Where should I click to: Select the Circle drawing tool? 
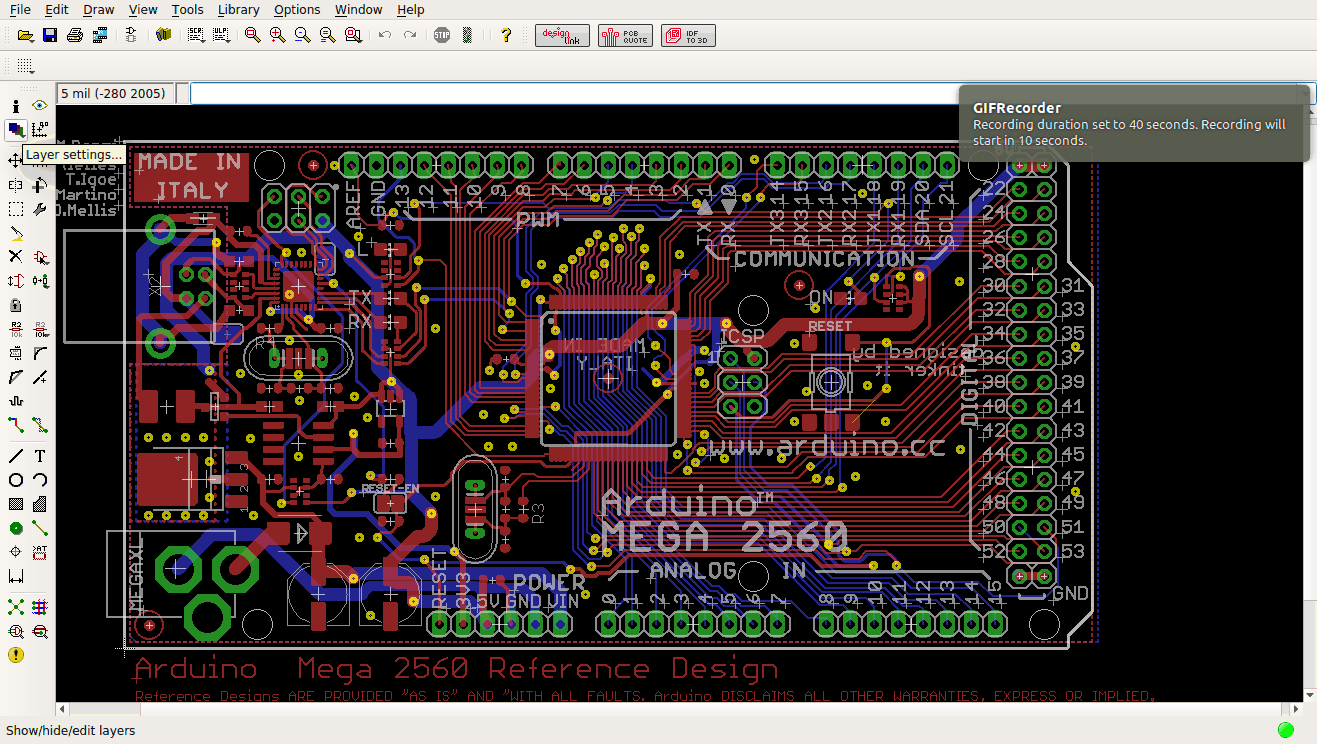click(x=16, y=480)
